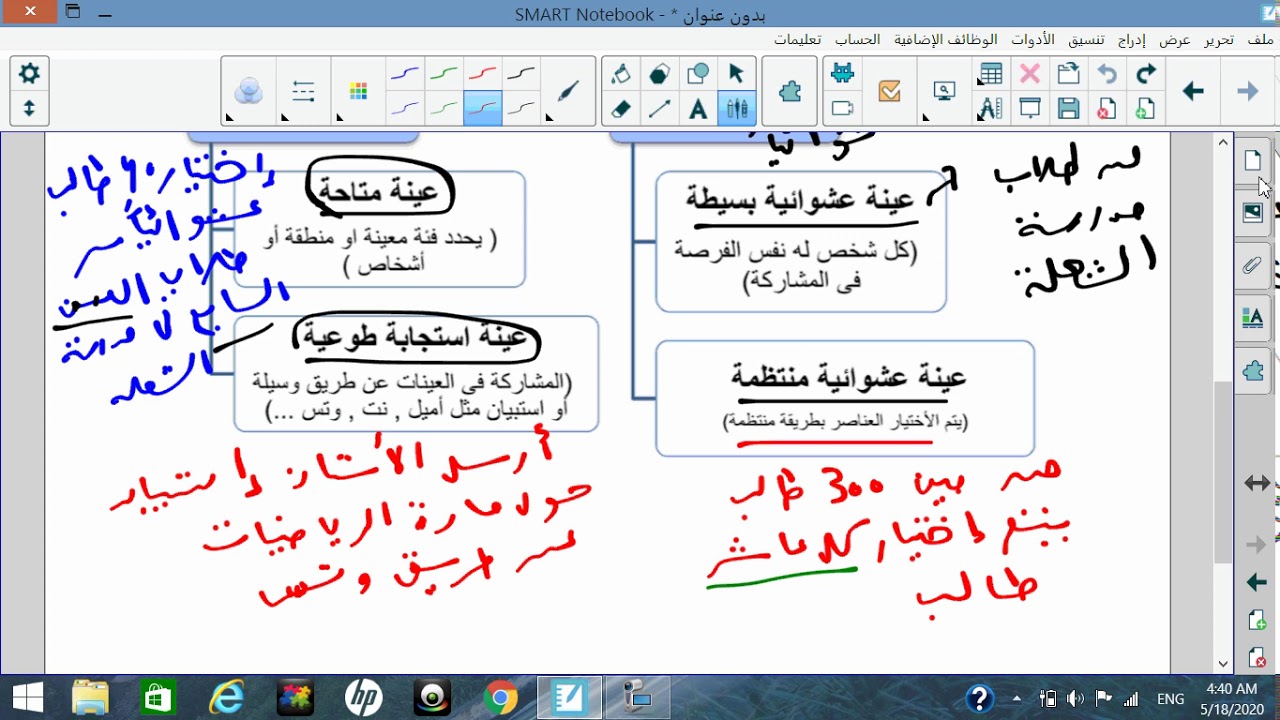Viewport: 1280px width, 720px height.
Task: Select red thick pen preset
Action: (x=483, y=74)
